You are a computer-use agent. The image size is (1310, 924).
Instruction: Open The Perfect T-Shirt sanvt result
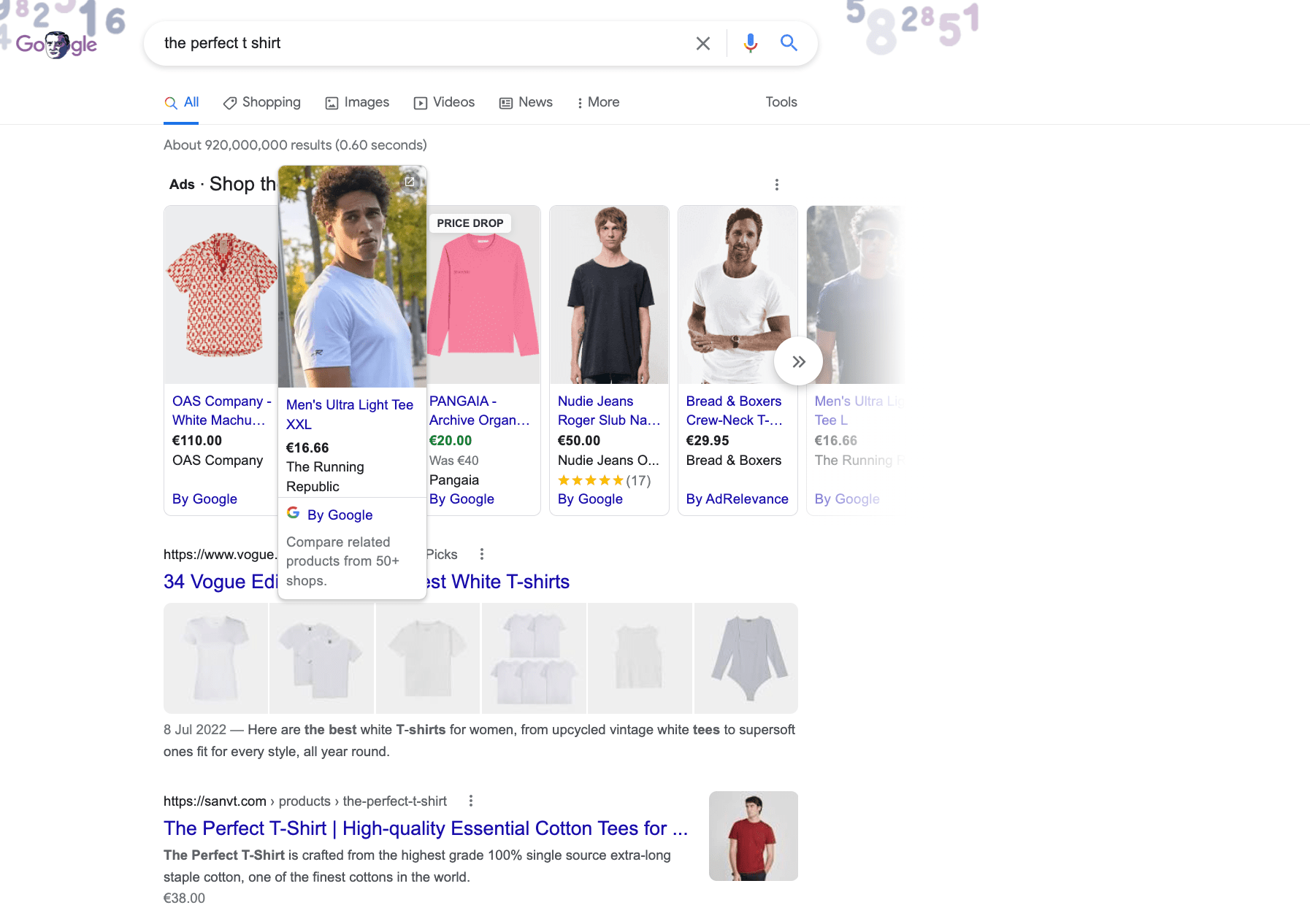[x=426, y=828]
